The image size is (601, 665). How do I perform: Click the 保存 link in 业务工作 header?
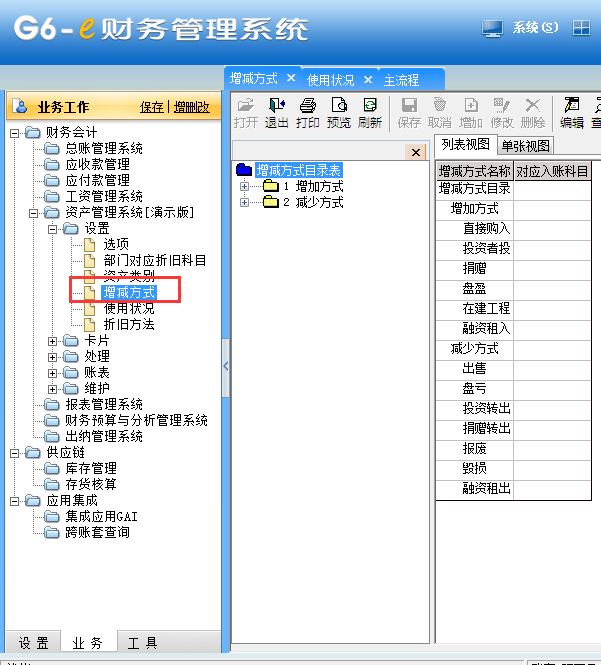point(151,107)
